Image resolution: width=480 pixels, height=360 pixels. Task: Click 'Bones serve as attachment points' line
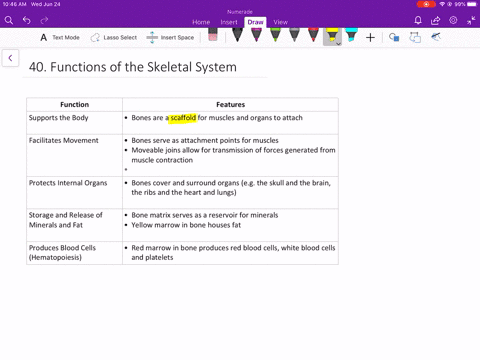pyautogui.click(x=205, y=140)
